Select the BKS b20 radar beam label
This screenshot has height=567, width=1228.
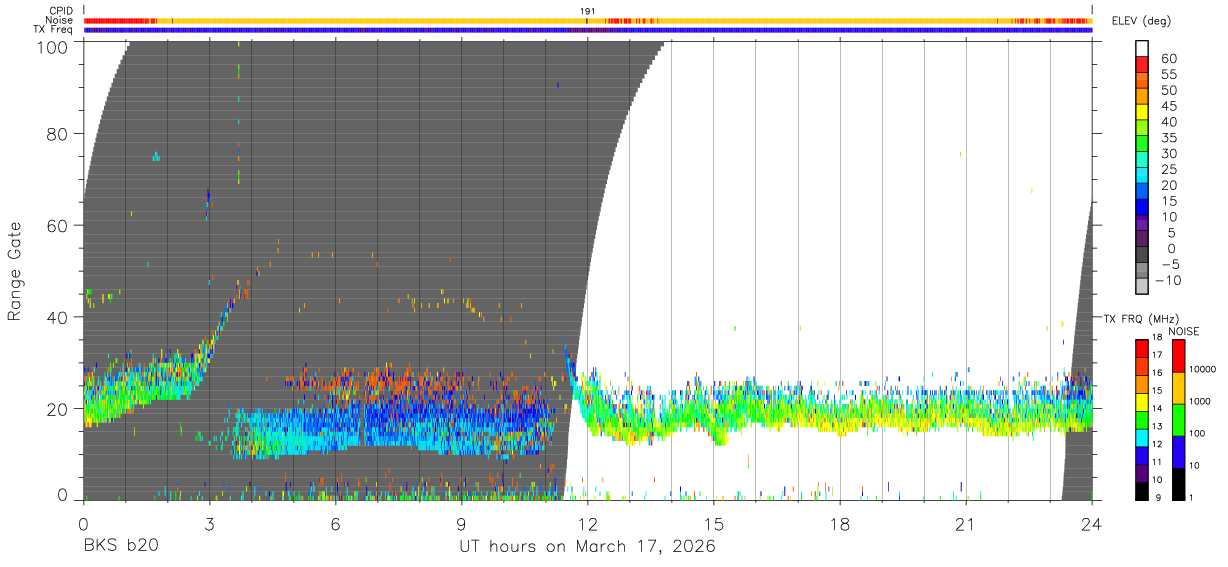pyautogui.click(x=120, y=546)
